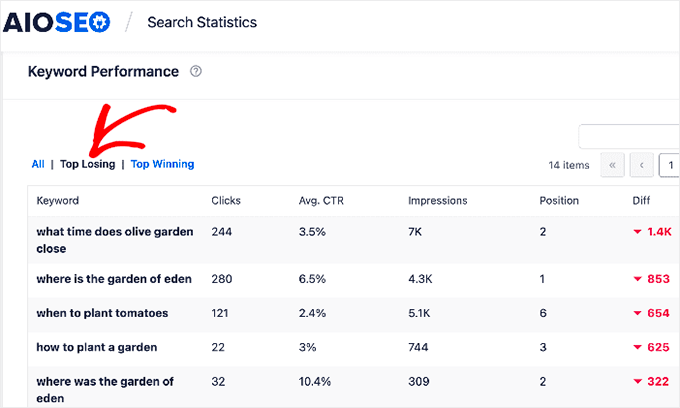The height and width of the screenshot is (408, 680).
Task: Click red down arrow beside 1.4K diff
Action: coord(637,232)
